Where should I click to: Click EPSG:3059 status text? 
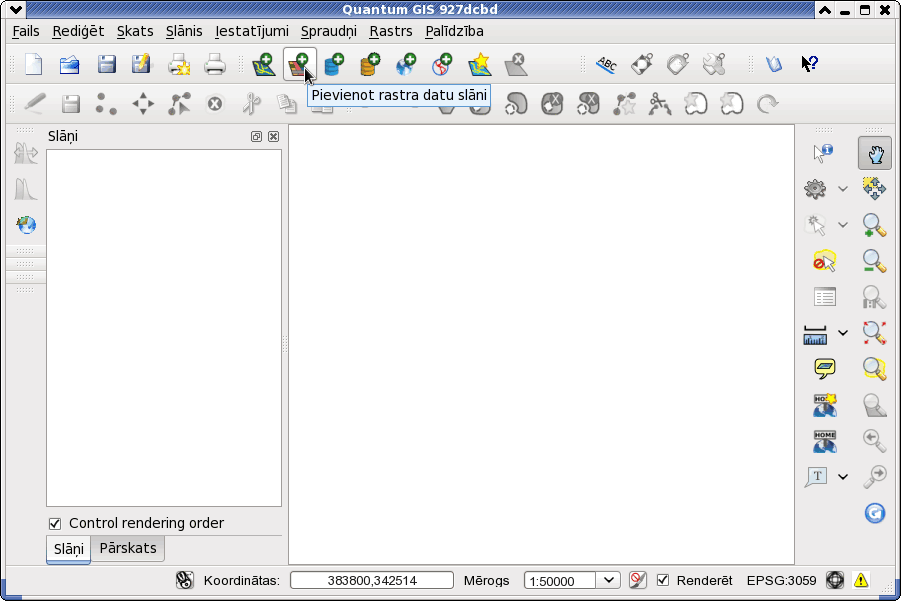[781, 580]
